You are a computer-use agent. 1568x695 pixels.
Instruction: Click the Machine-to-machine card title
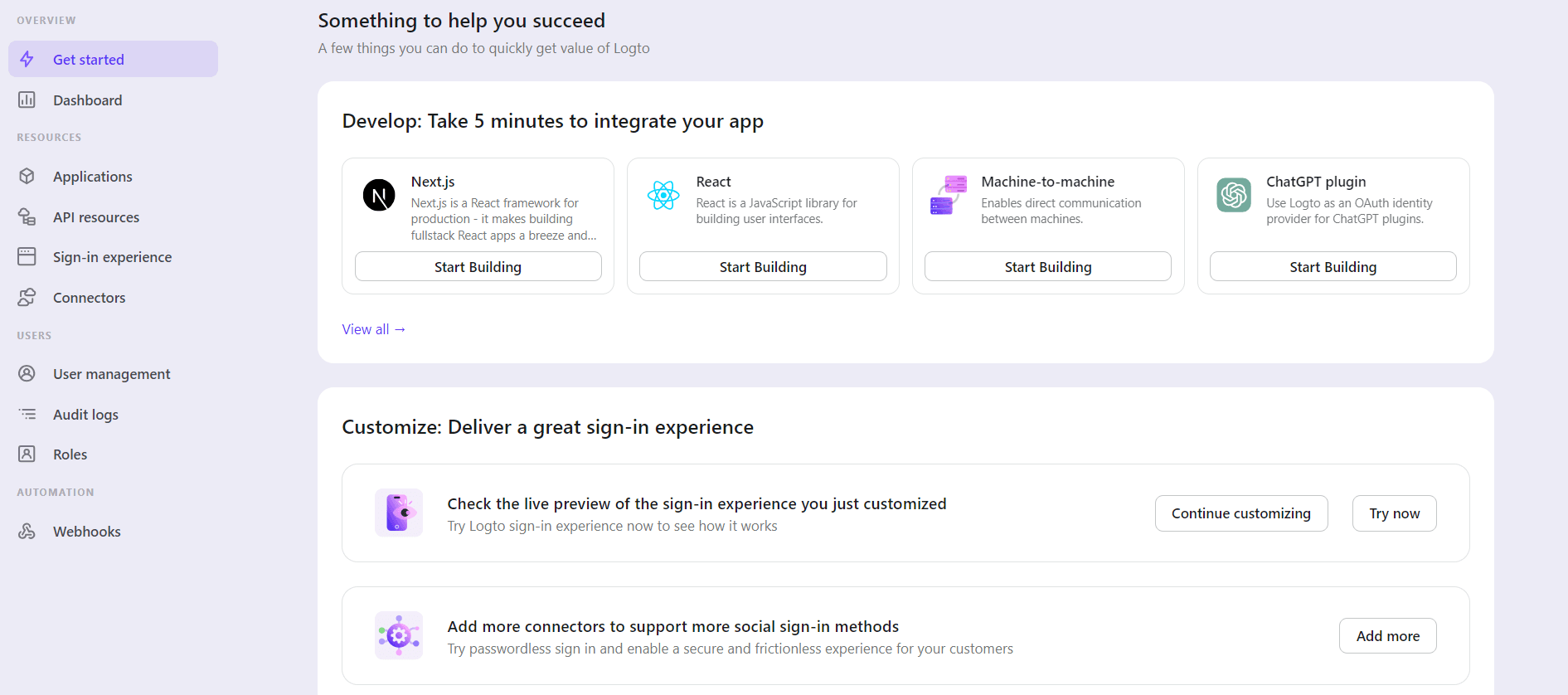1047,182
